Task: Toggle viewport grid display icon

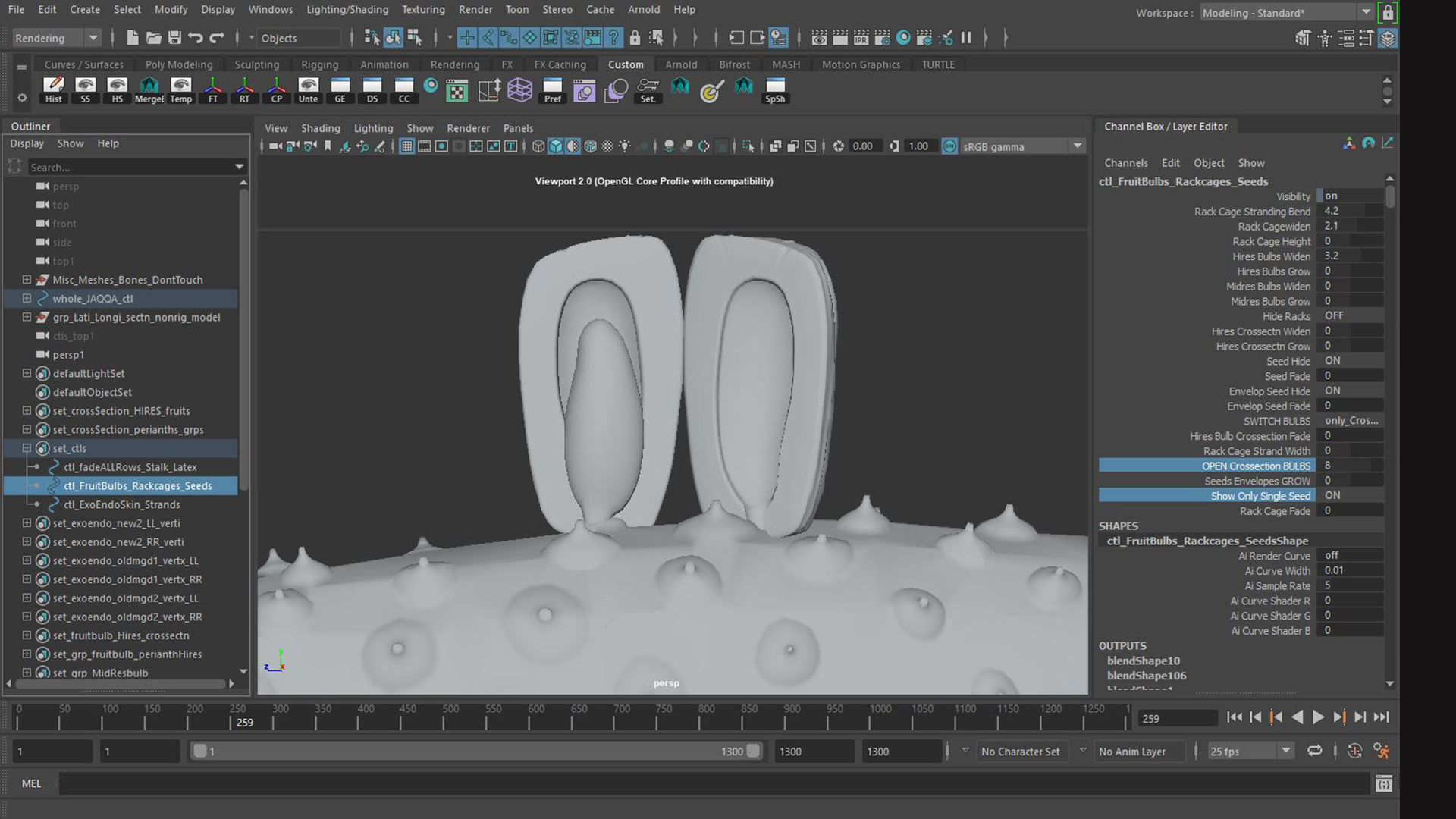Action: coord(407,146)
